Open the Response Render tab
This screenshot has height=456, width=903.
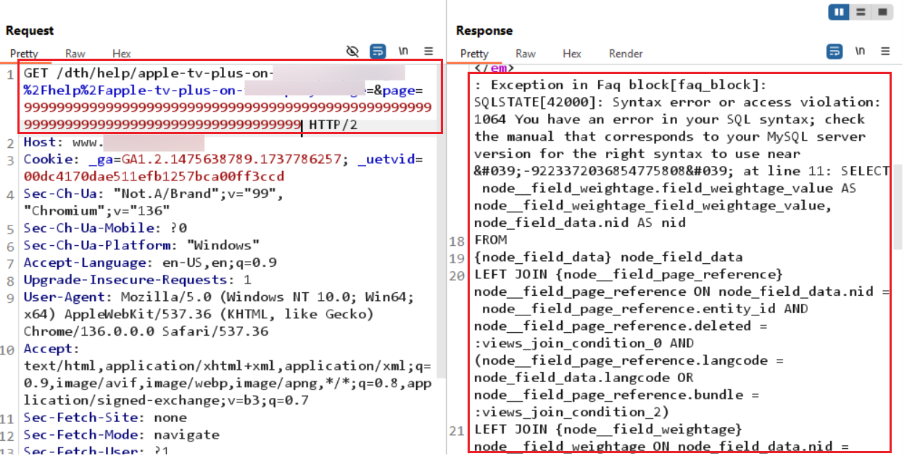[x=626, y=54]
